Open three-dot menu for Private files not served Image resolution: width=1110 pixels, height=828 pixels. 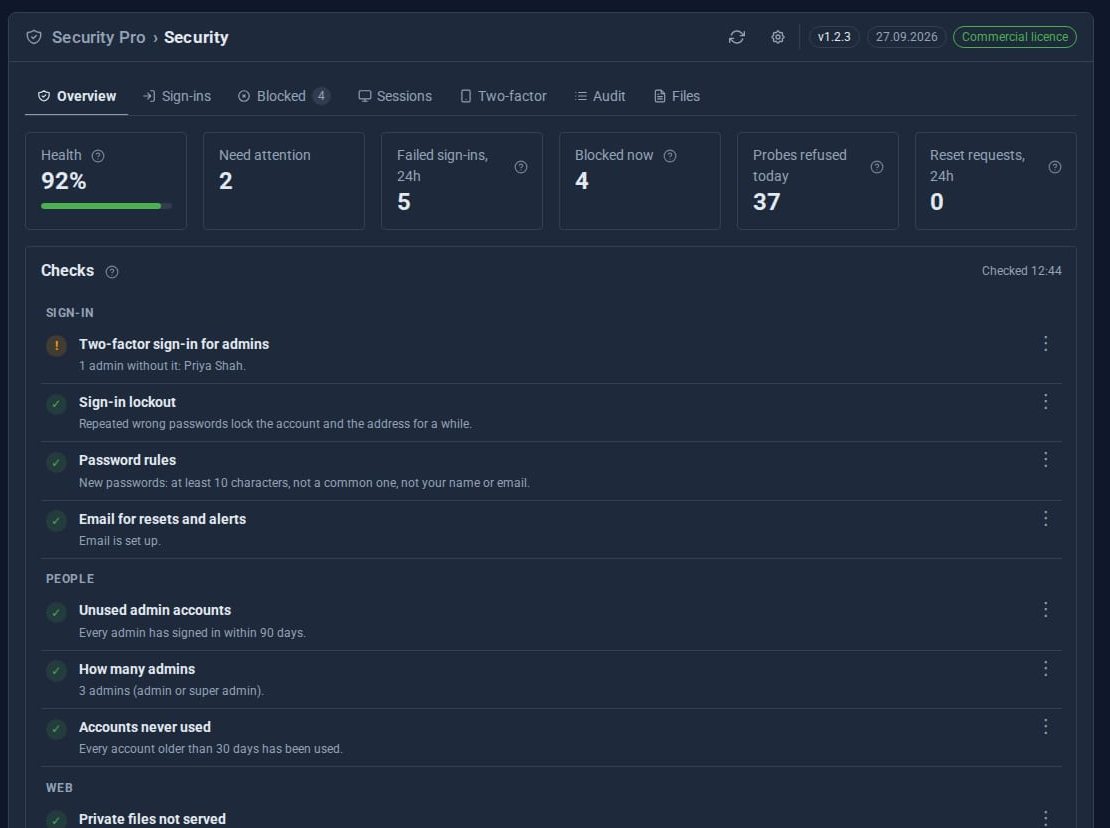1045,818
